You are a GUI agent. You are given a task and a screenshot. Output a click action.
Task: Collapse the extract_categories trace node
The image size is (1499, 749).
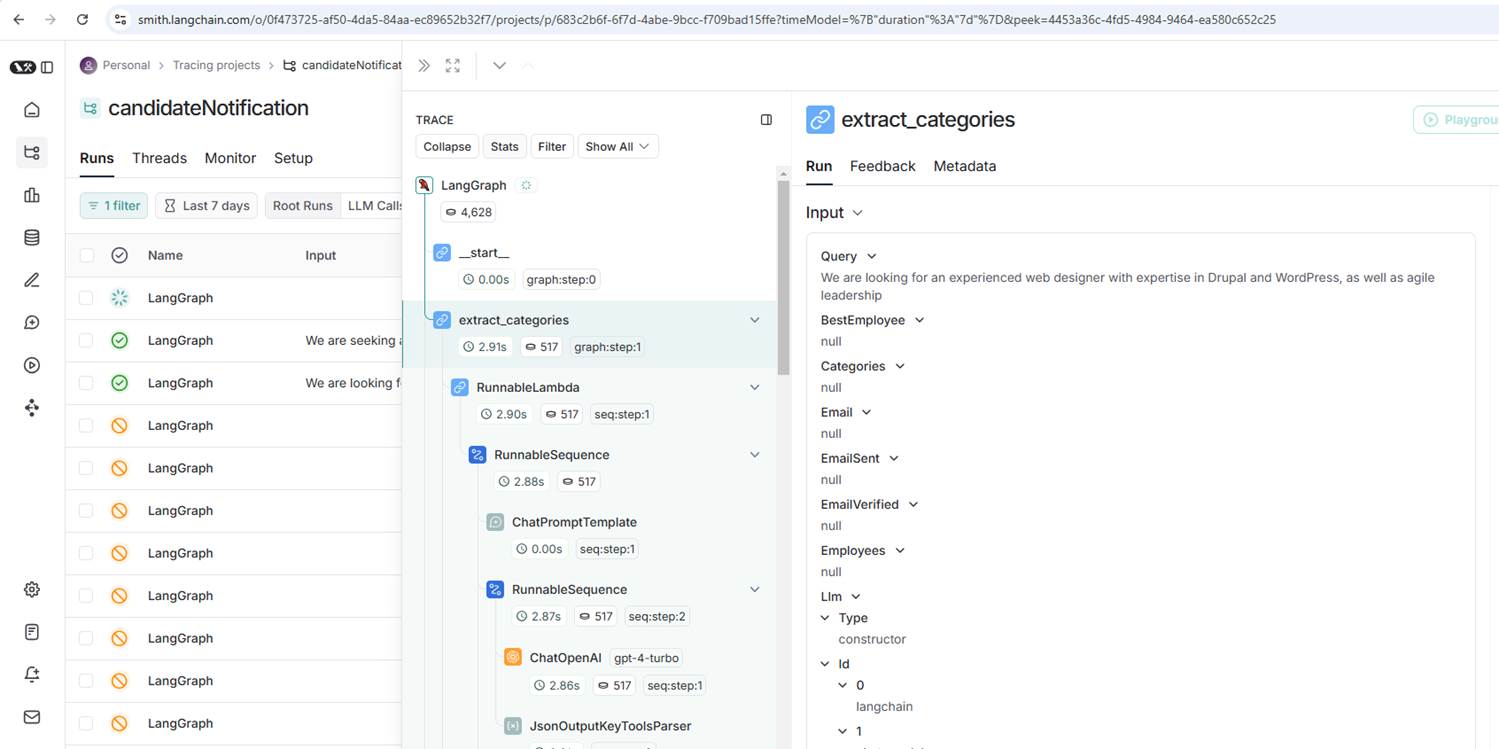click(x=755, y=320)
